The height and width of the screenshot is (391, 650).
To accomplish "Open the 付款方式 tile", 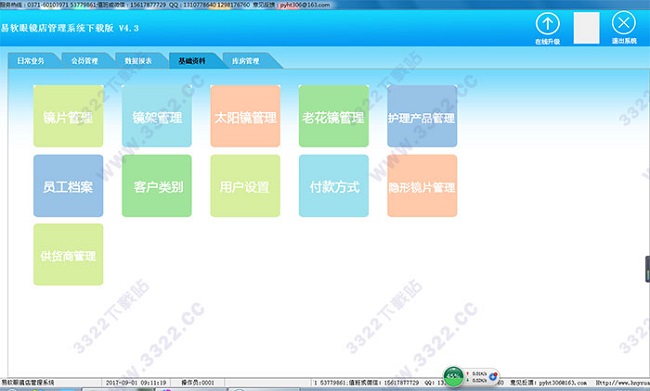I will [x=334, y=186].
